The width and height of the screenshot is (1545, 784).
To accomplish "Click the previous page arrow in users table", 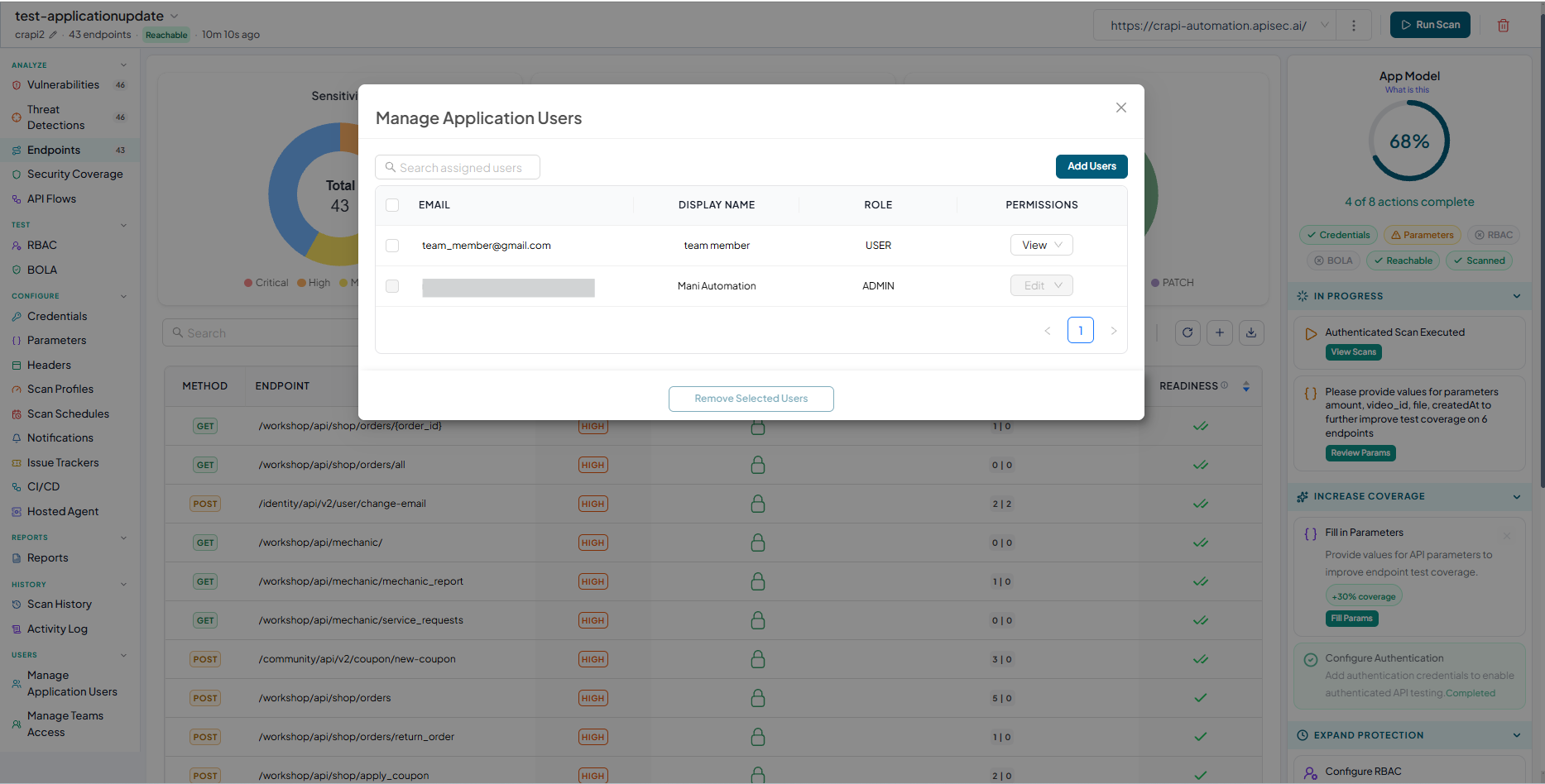I will (1048, 331).
